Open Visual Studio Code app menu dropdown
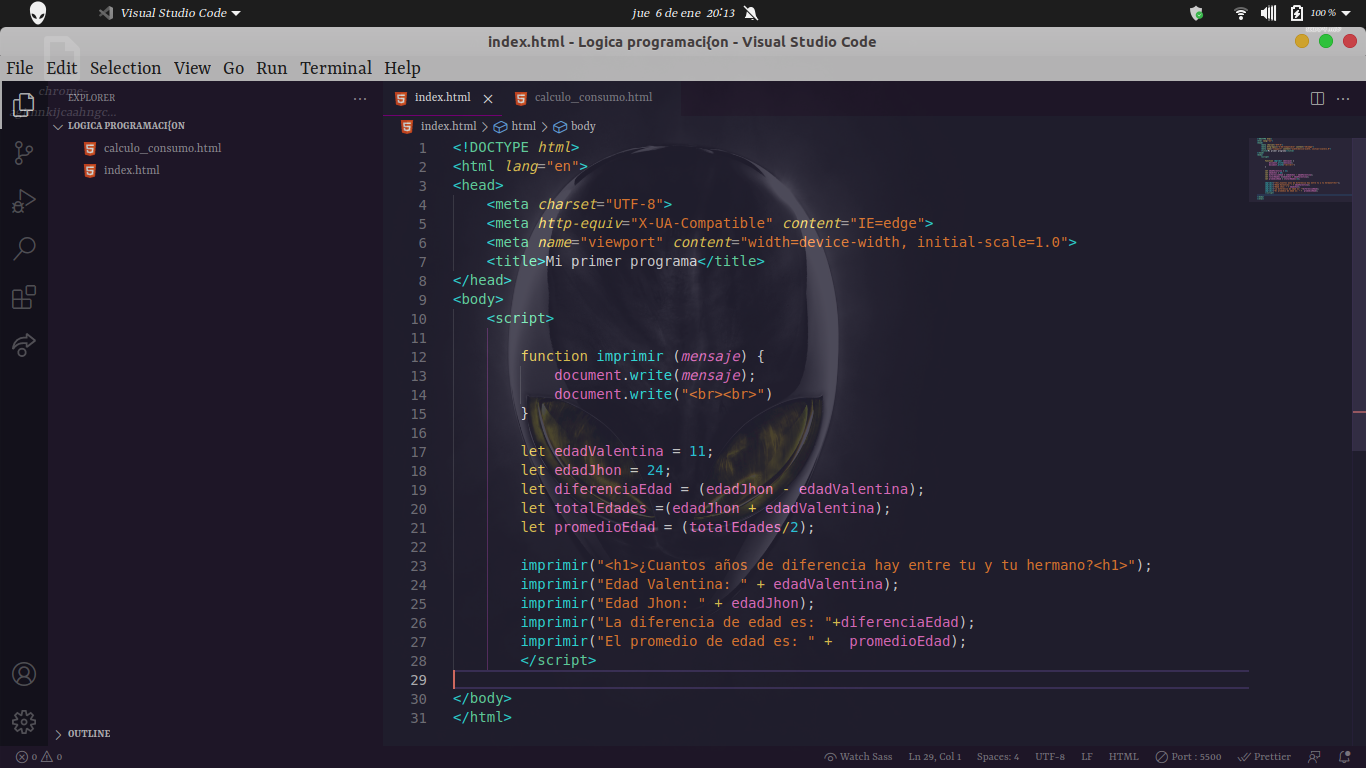 tap(170, 13)
